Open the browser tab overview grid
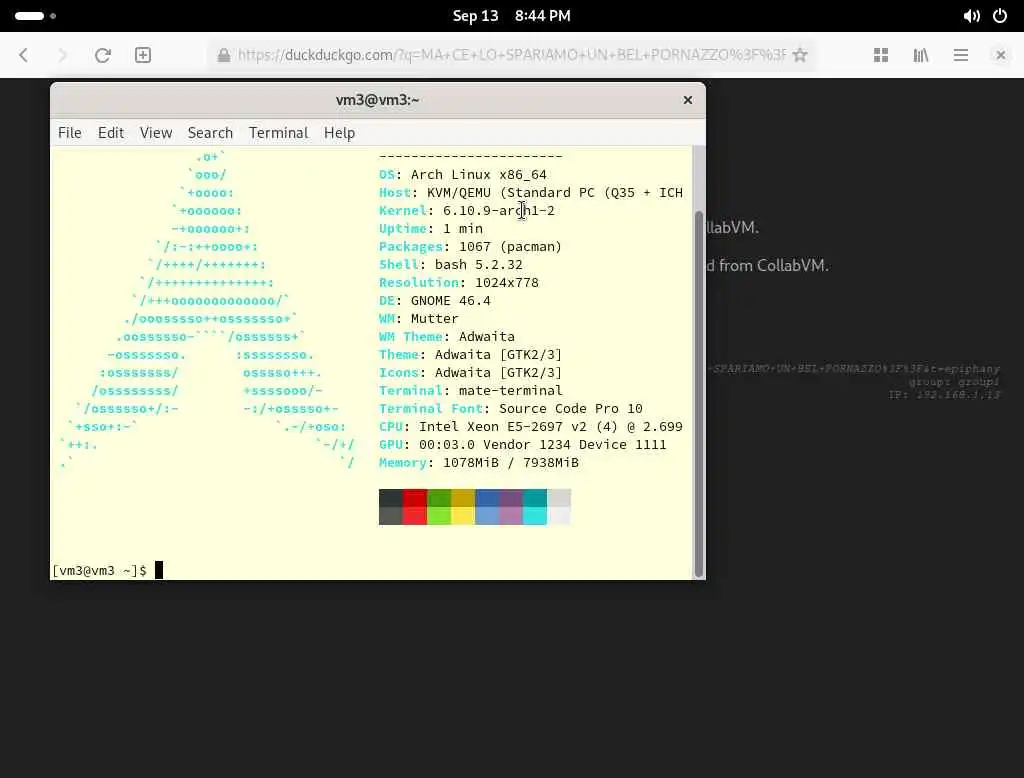The height and width of the screenshot is (778, 1024). tap(881, 55)
